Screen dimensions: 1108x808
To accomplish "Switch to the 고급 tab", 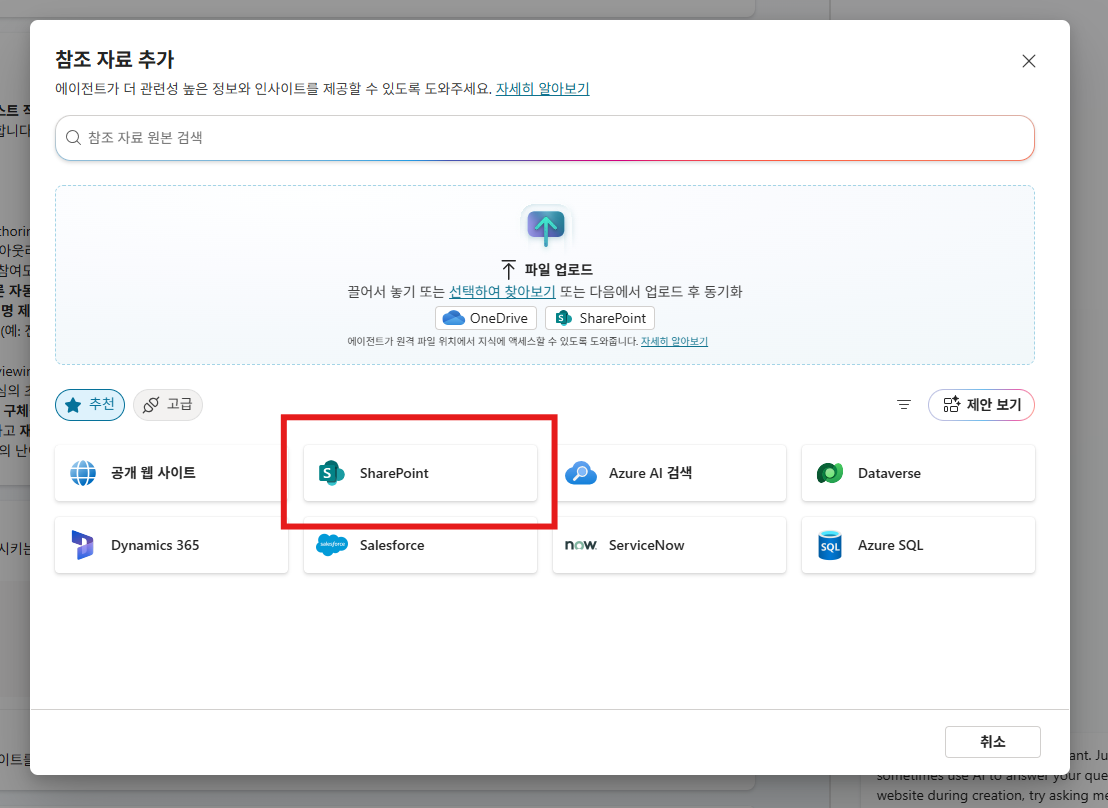I will pyautogui.click(x=167, y=405).
